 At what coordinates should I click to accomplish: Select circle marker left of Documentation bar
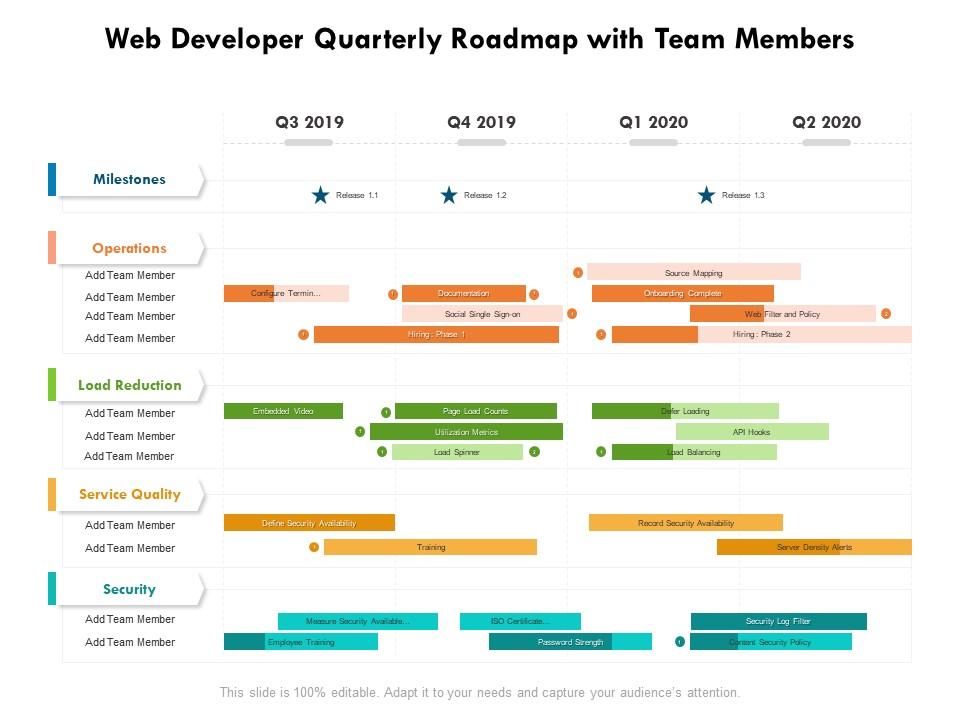point(393,294)
